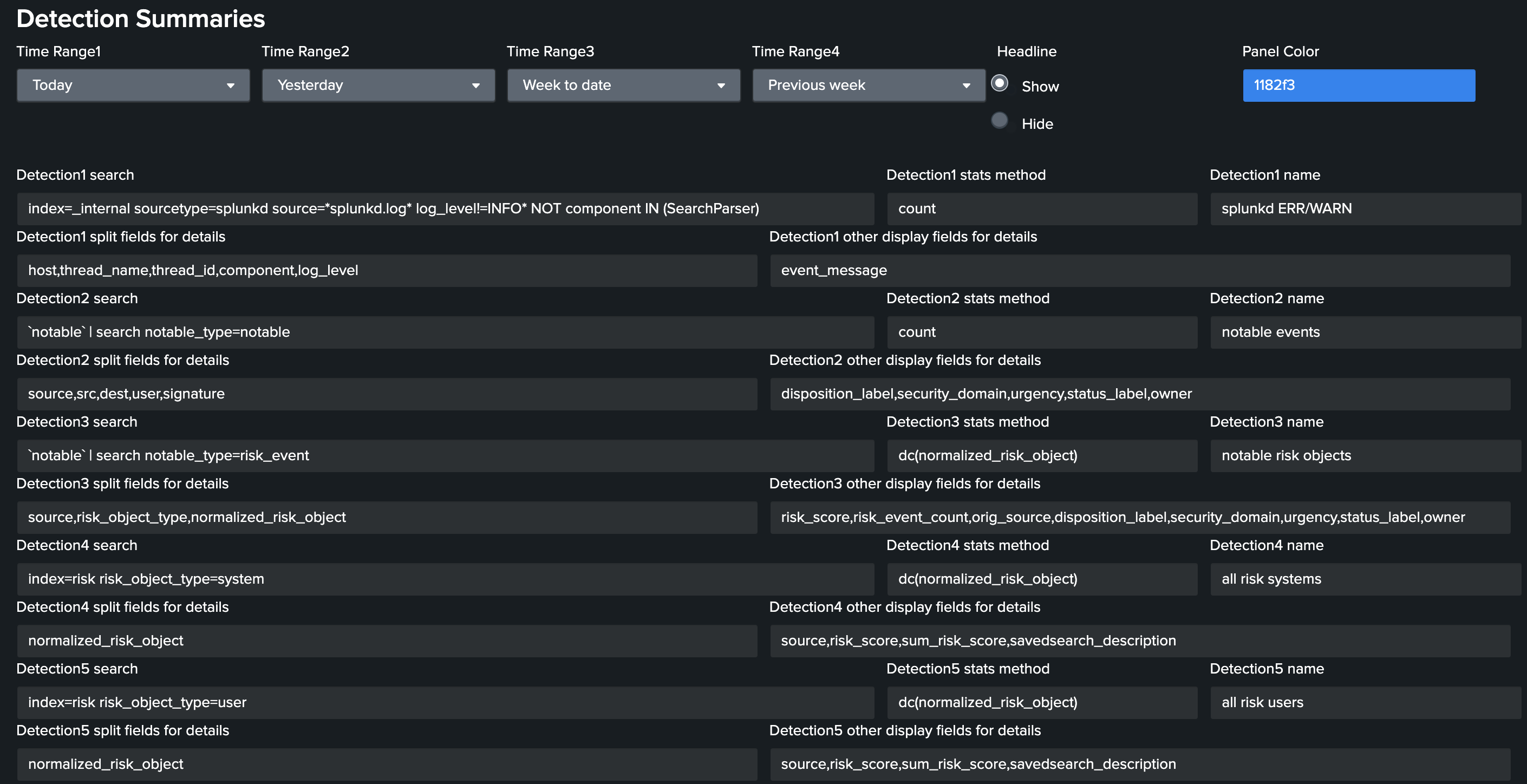Click the splunkd ERR/WARN name field
The width and height of the screenshot is (1527, 784).
1365,208
